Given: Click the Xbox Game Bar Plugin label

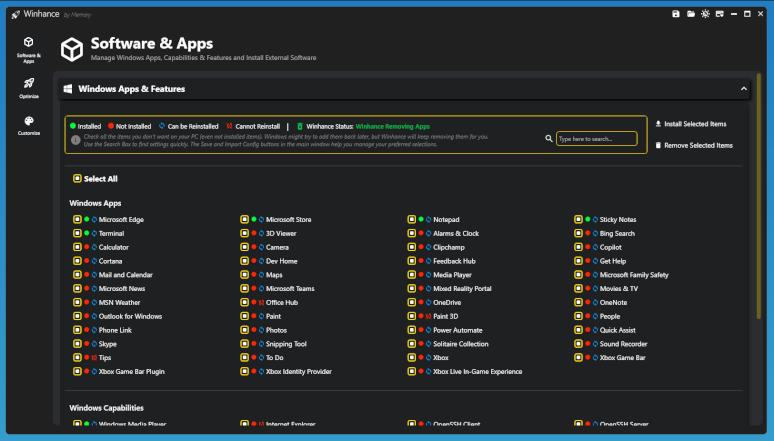Looking at the screenshot, I should click(x=131, y=371).
